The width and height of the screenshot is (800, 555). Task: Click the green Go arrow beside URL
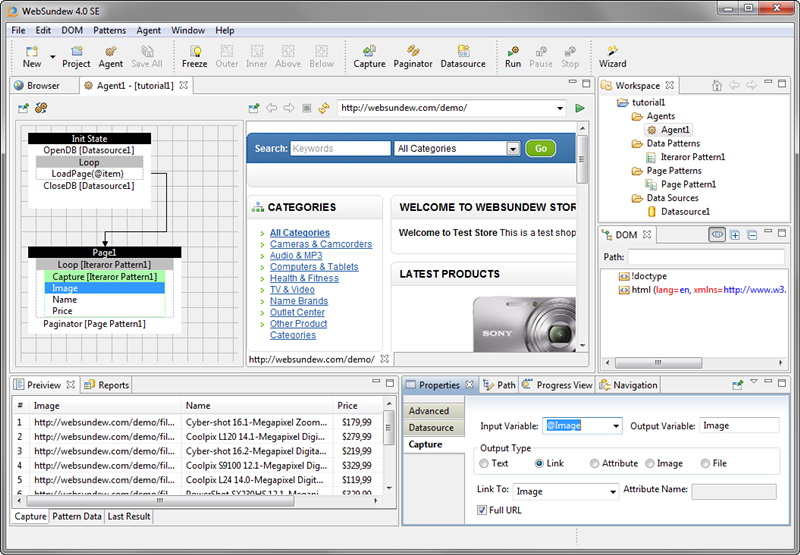(579, 108)
